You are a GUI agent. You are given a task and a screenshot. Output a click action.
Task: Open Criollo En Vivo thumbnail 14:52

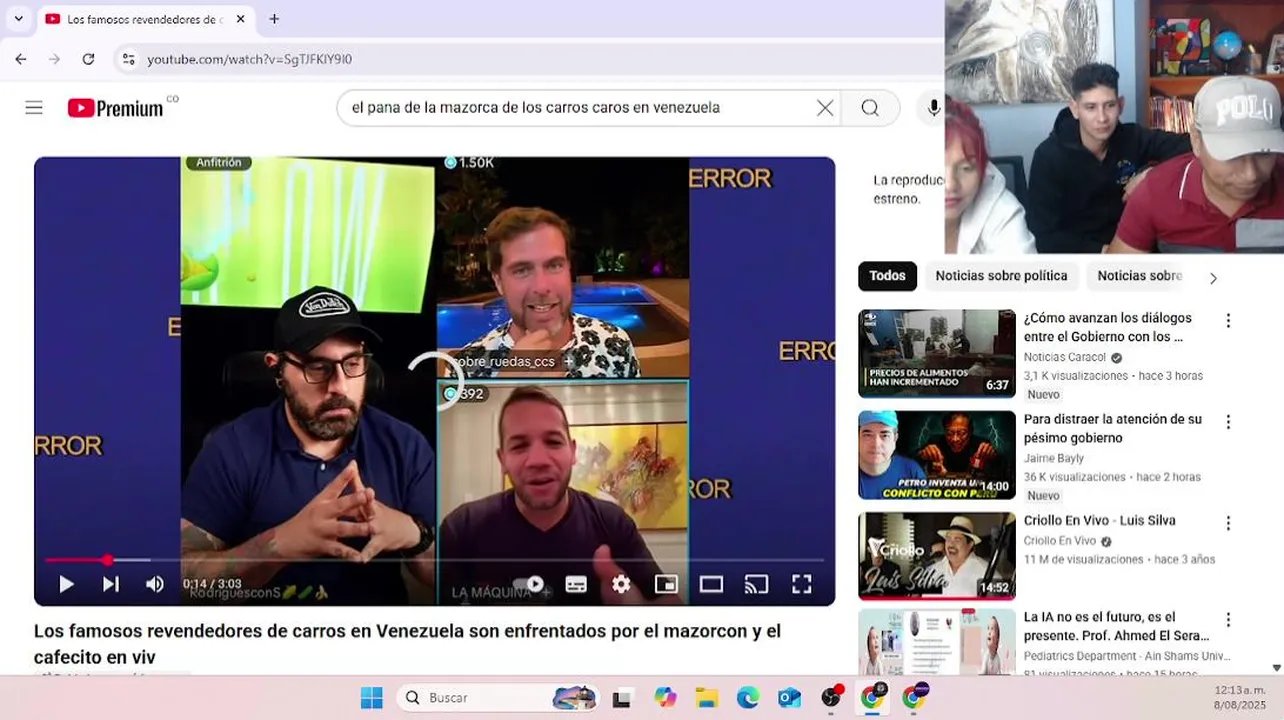point(937,556)
